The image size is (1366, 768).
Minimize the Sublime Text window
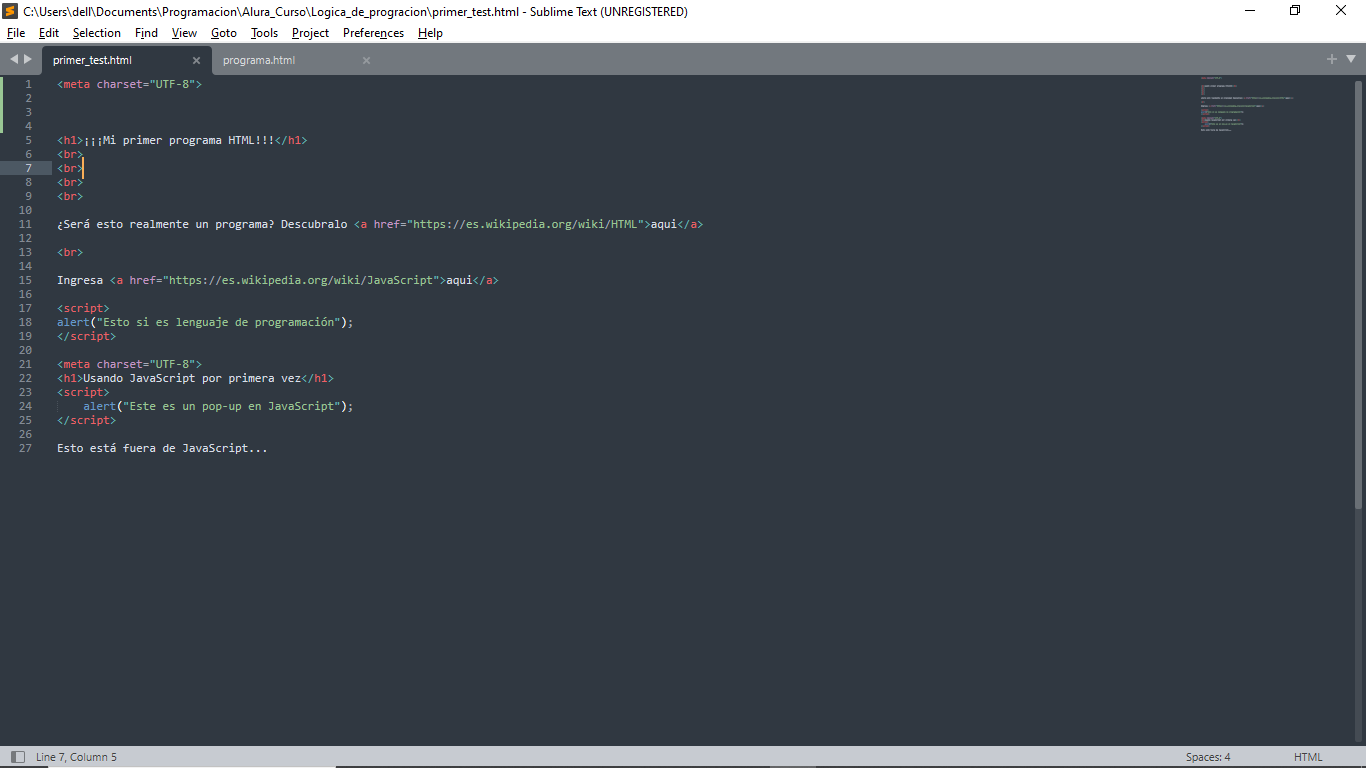coord(1250,11)
